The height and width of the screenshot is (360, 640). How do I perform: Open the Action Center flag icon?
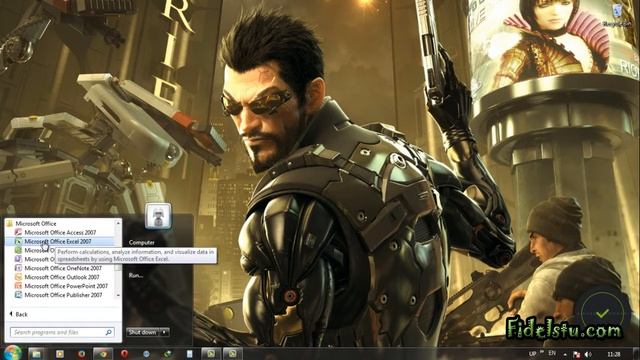576,354
